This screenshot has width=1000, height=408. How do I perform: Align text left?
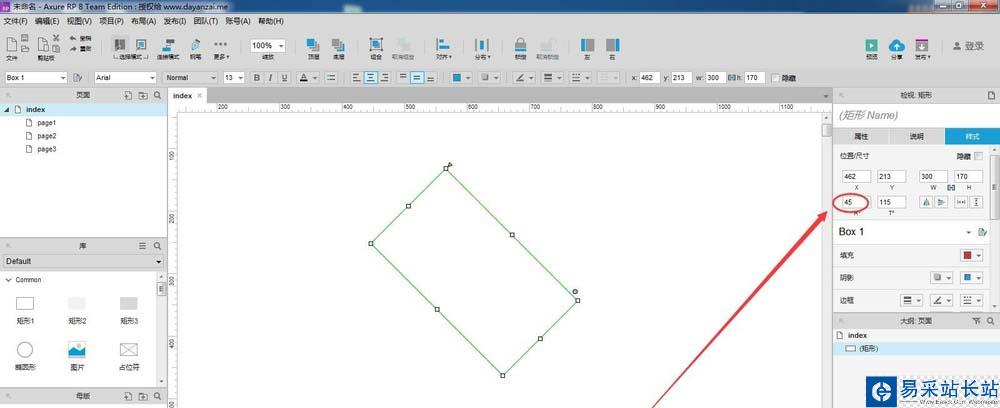point(357,78)
